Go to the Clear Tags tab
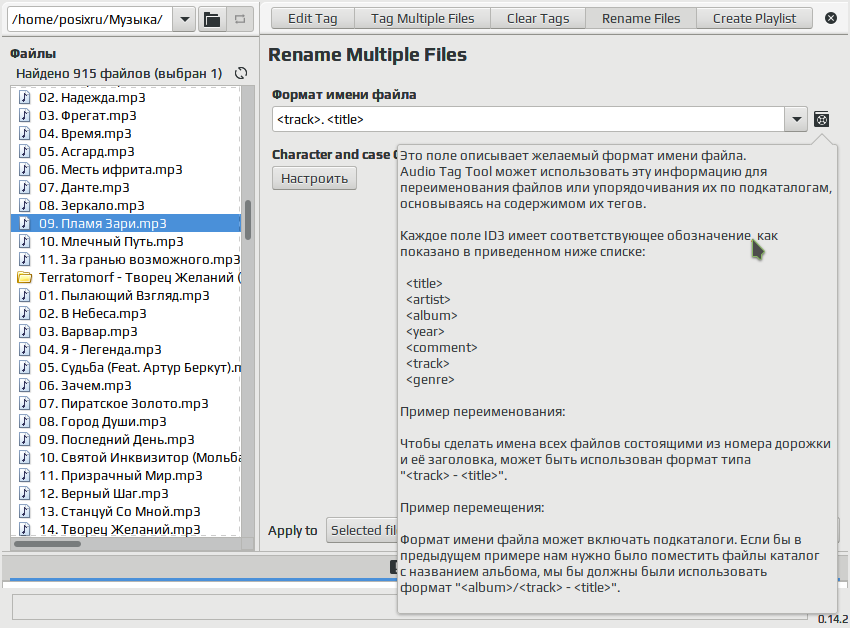Viewport: 850px width, 628px height. [538, 18]
